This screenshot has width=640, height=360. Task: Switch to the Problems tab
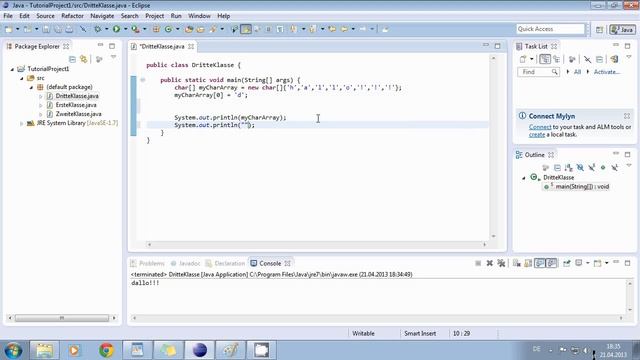tap(147, 263)
